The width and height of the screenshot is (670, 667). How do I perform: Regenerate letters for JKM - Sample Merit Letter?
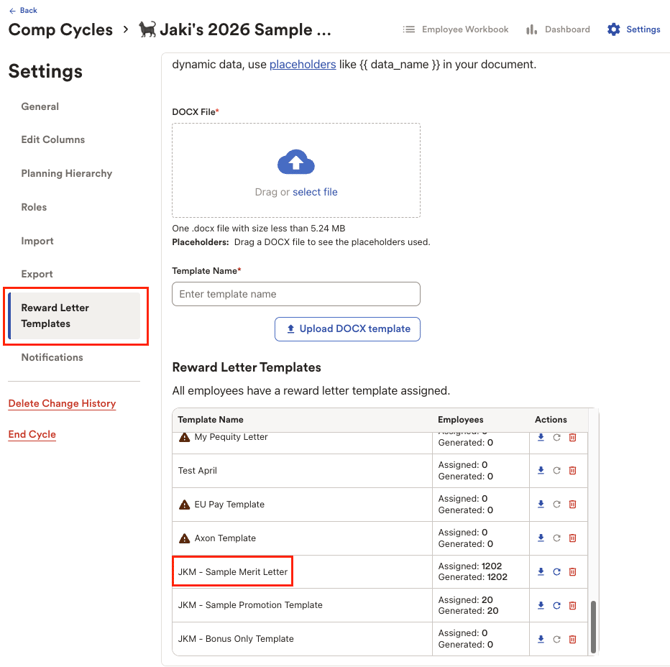pos(556,571)
